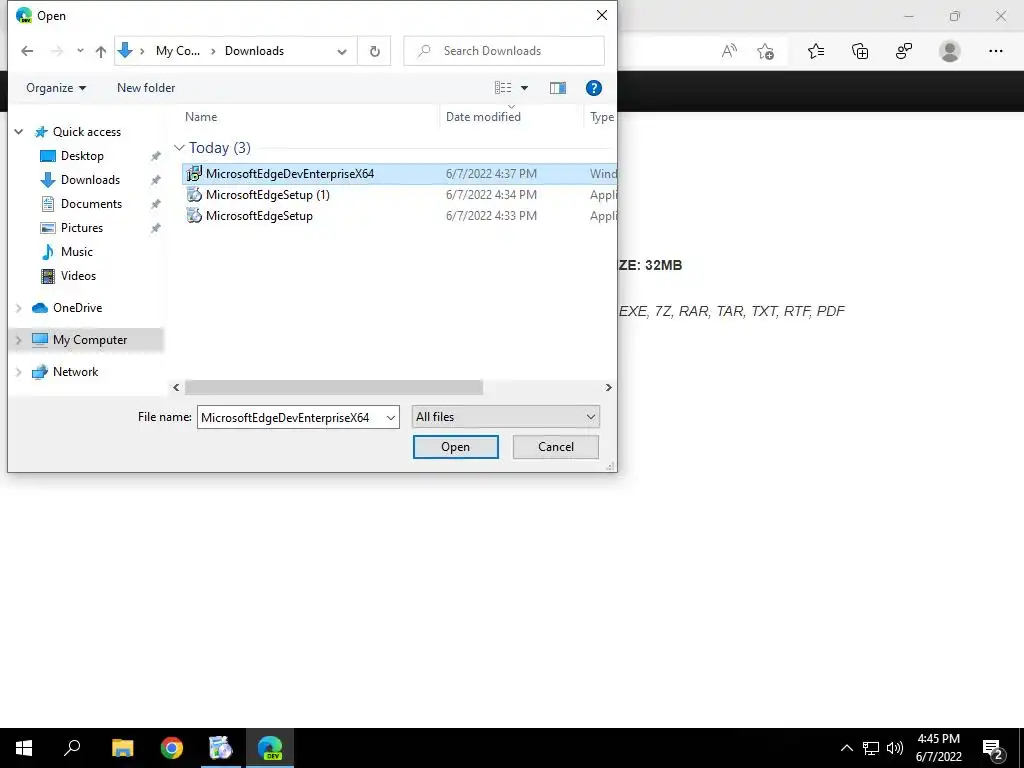Open Google Chrome from taskbar
This screenshot has width=1024, height=768.
point(172,748)
